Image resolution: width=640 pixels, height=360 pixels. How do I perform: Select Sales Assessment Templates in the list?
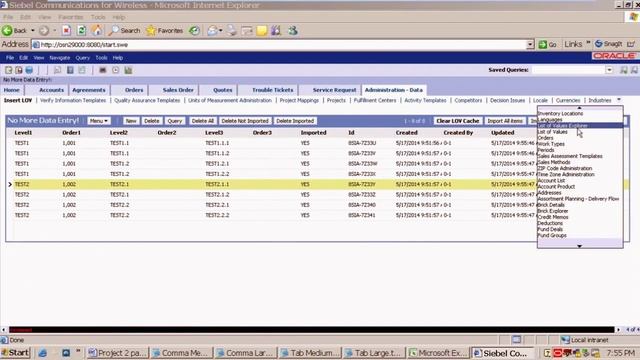click(x=570, y=156)
